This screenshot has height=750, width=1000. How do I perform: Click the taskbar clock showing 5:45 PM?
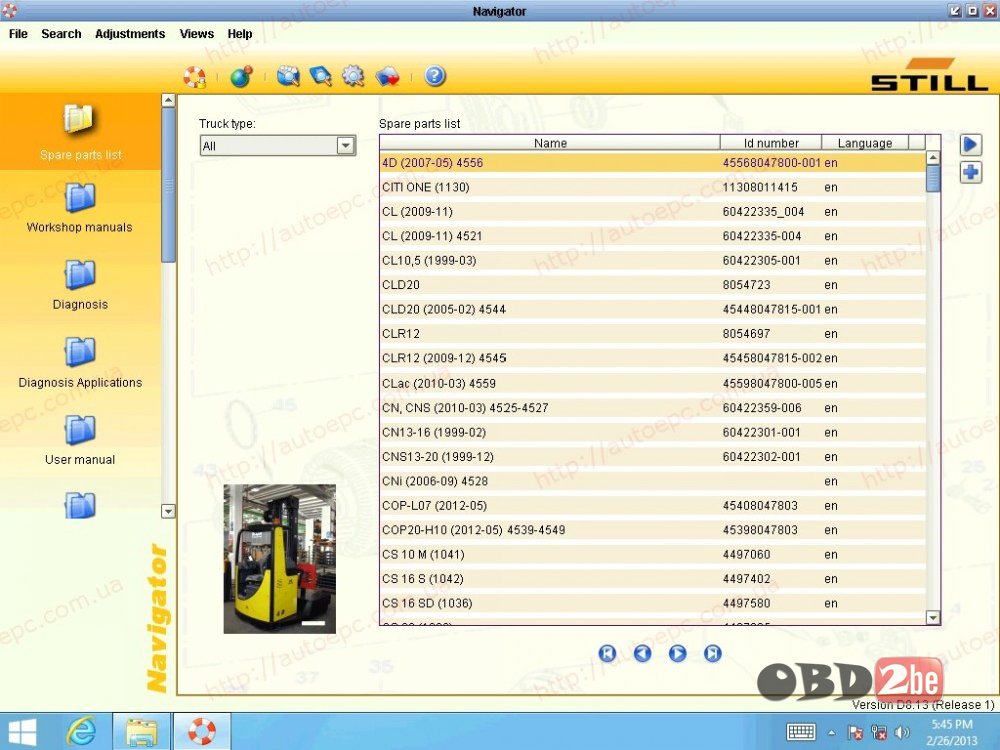point(952,732)
